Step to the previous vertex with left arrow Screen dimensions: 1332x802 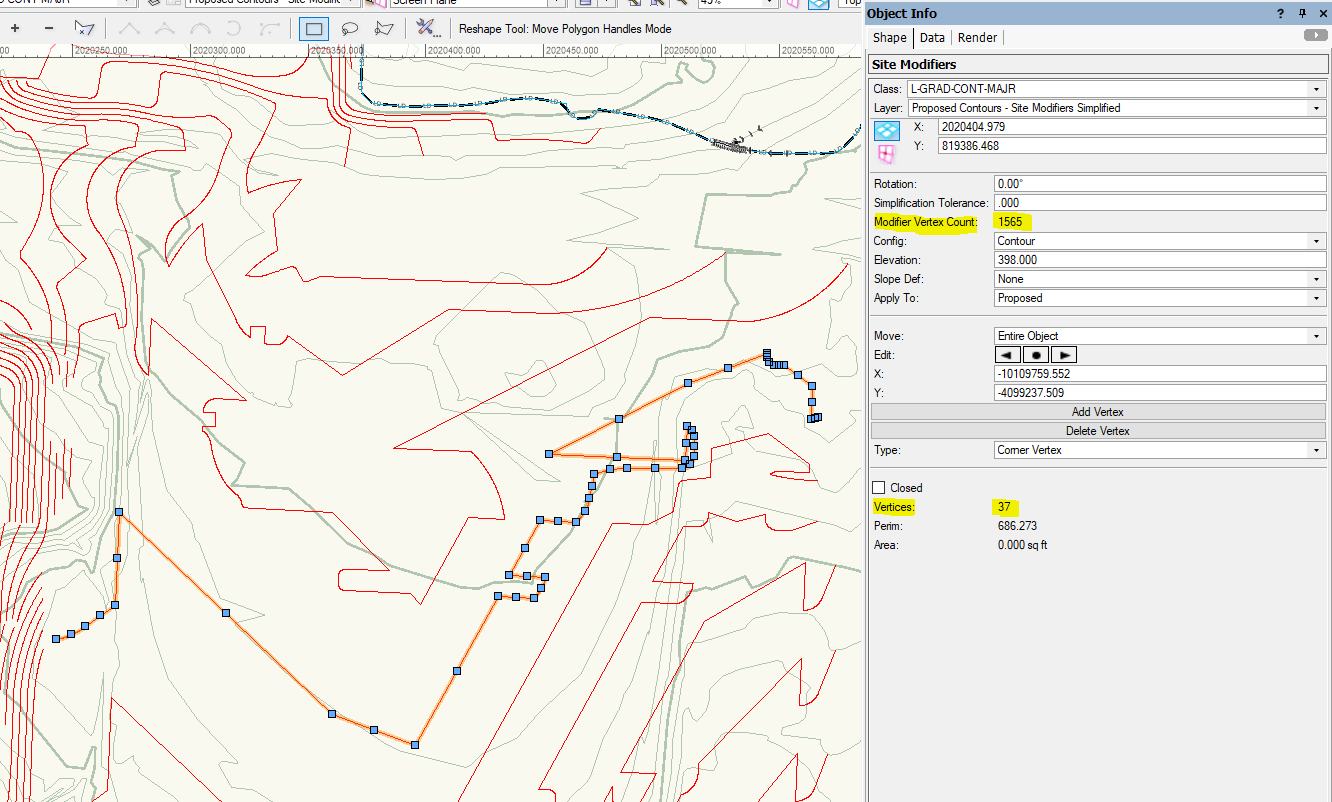[x=1008, y=355]
